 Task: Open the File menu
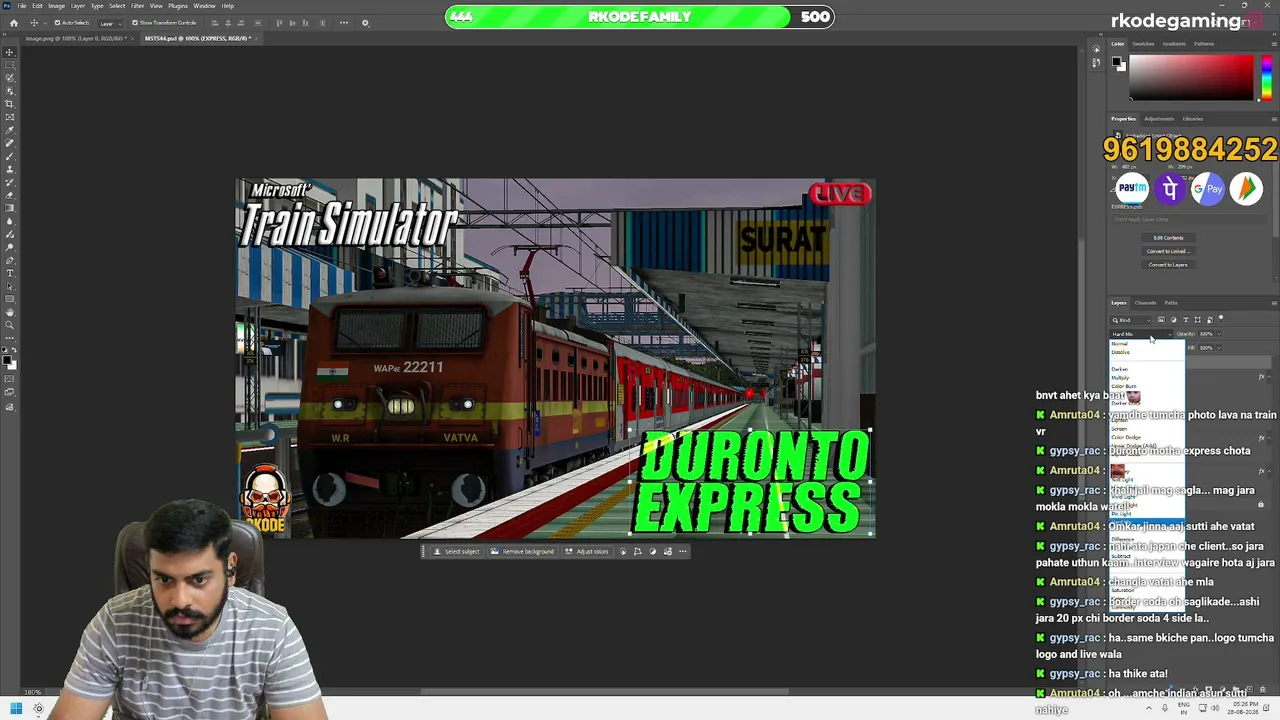[22, 6]
